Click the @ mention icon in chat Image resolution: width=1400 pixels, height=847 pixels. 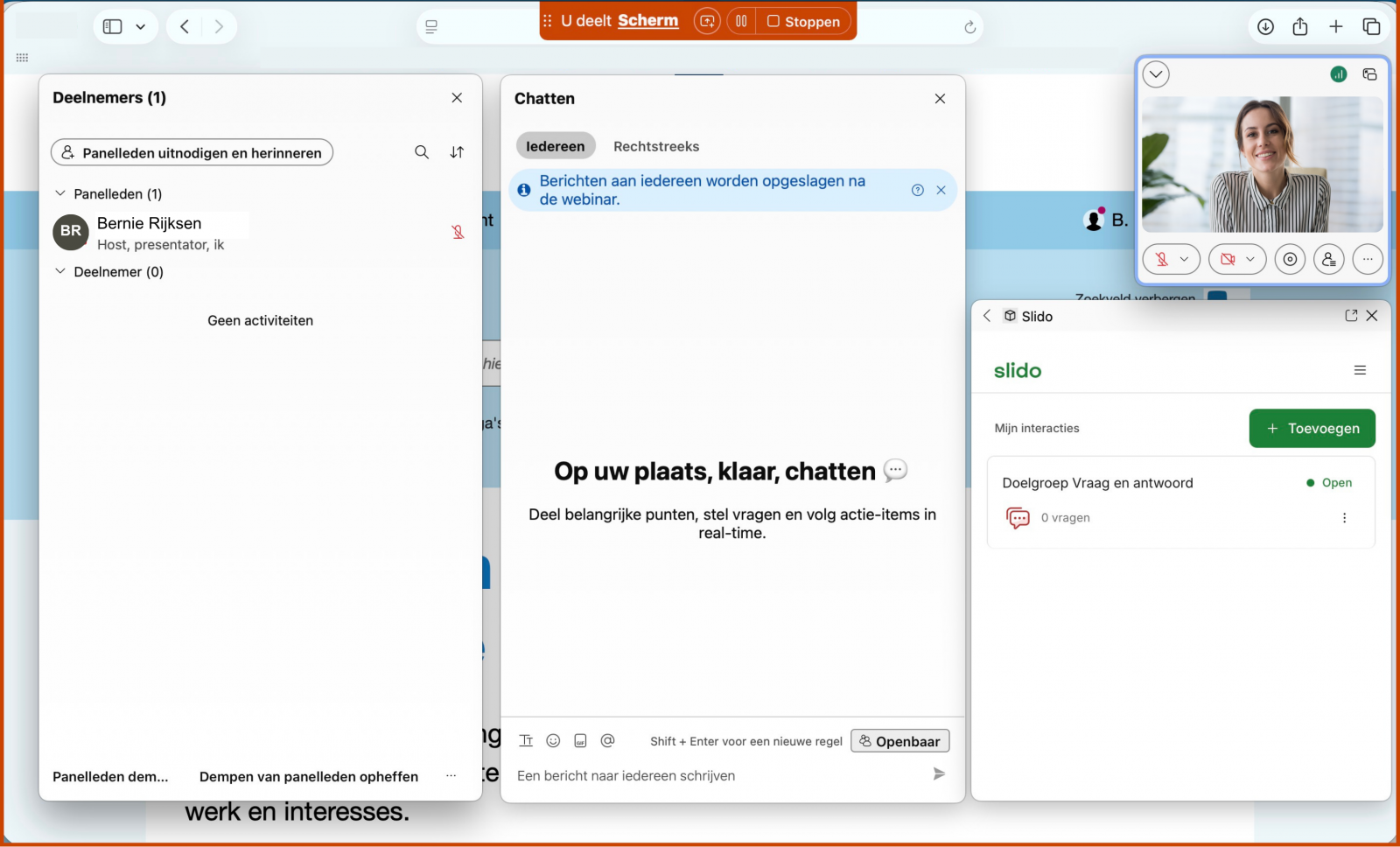tap(608, 741)
